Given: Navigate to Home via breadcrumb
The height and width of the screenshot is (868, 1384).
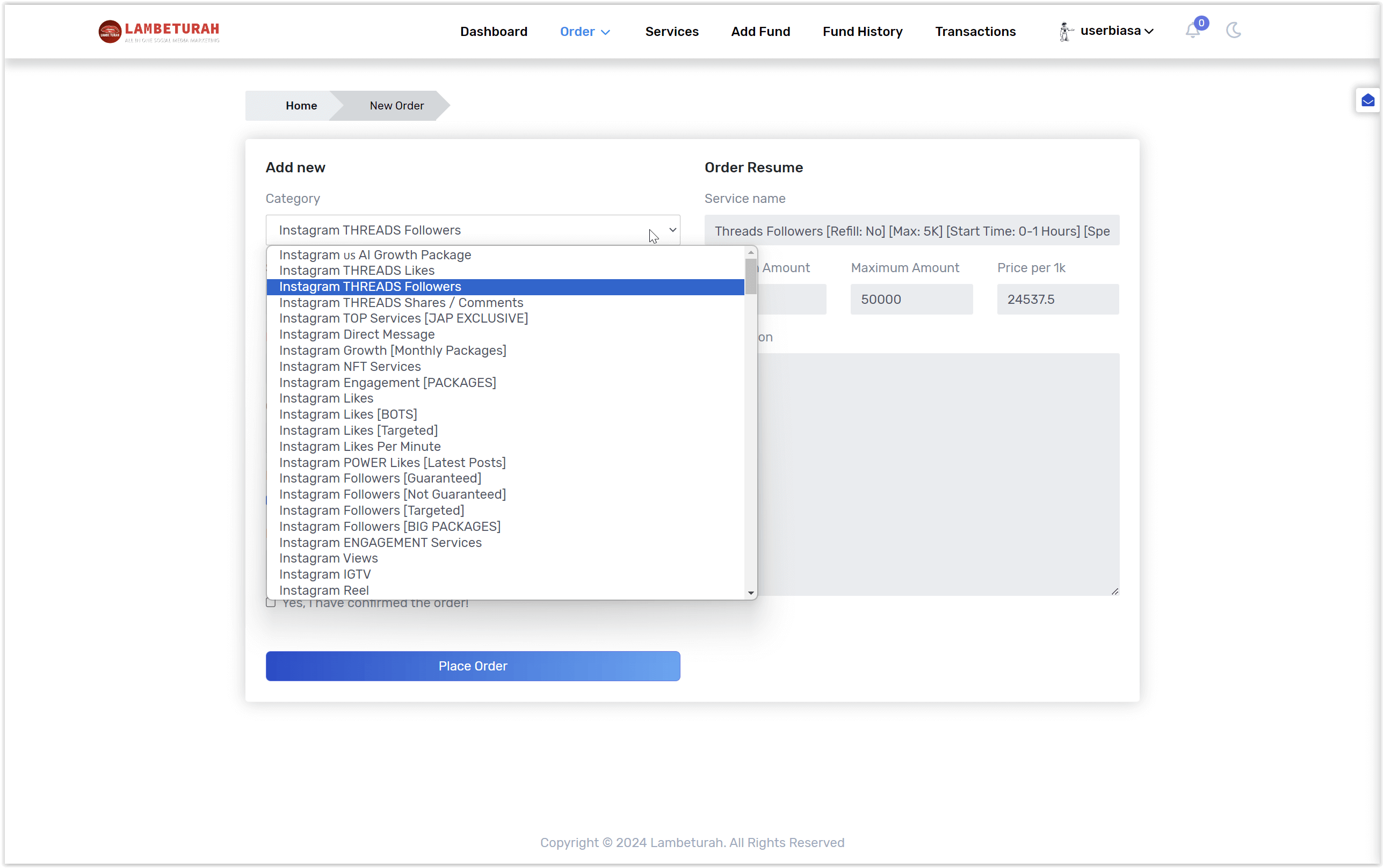Looking at the screenshot, I should point(300,105).
